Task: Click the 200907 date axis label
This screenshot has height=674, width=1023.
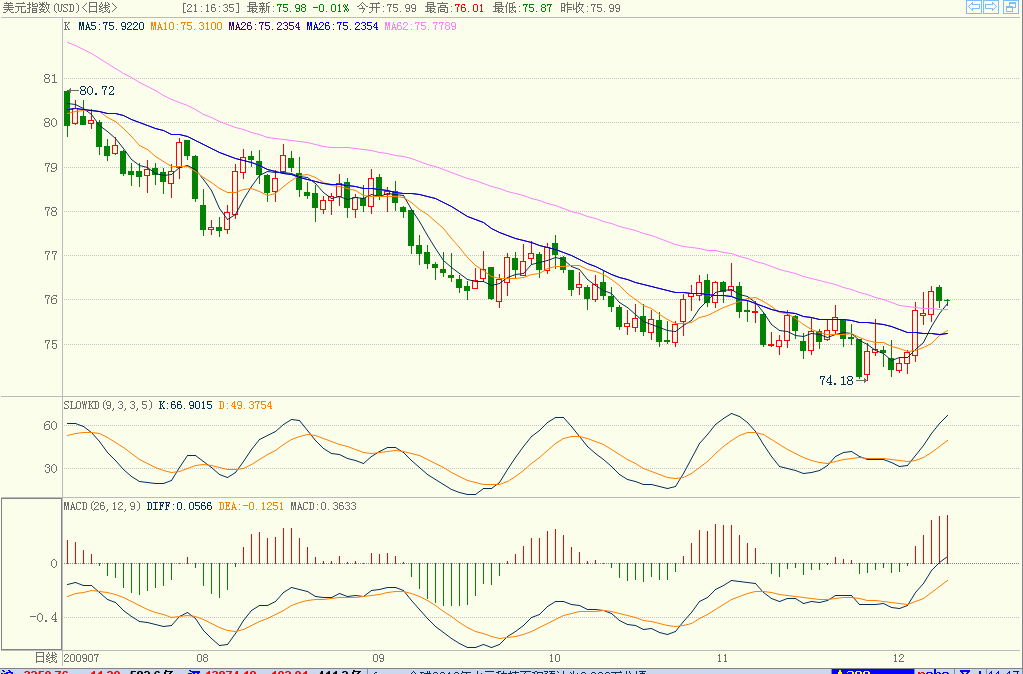Action: [x=82, y=657]
